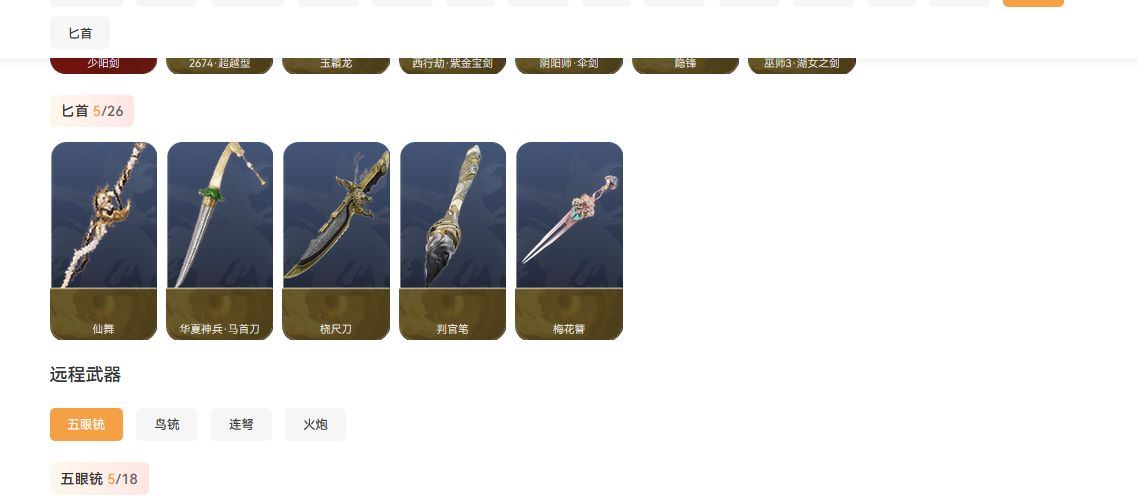Open the 隐锋 sword skin card

(685, 65)
